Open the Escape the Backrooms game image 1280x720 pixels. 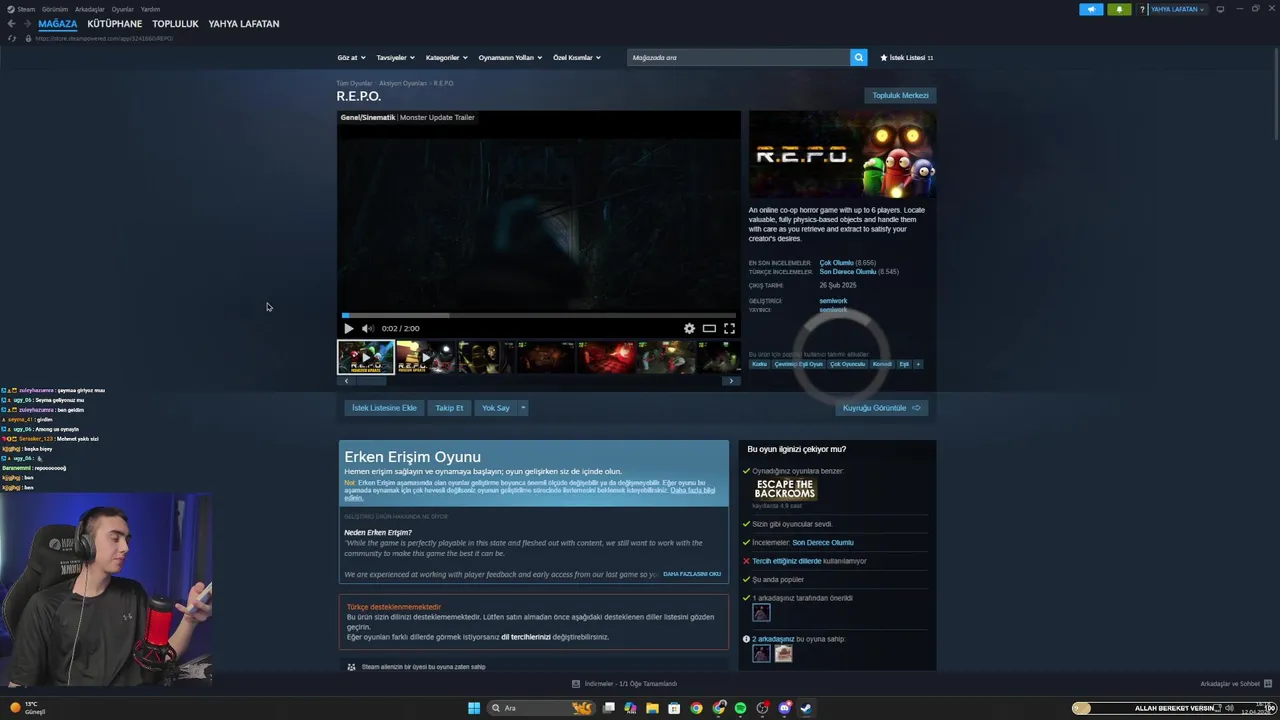pos(785,489)
